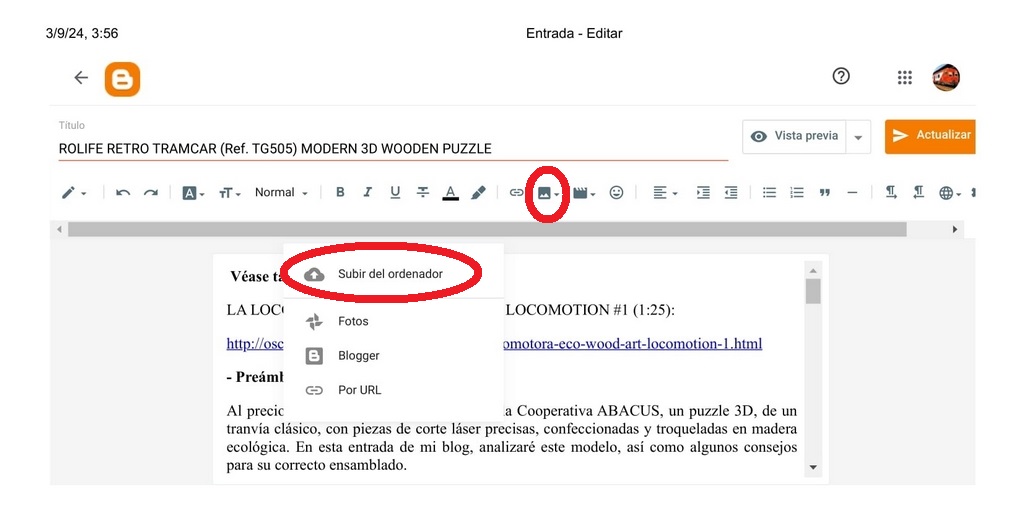The image size is (1024, 520).
Task: Open the Blogger home logo
Action: pyautogui.click(x=122, y=79)
